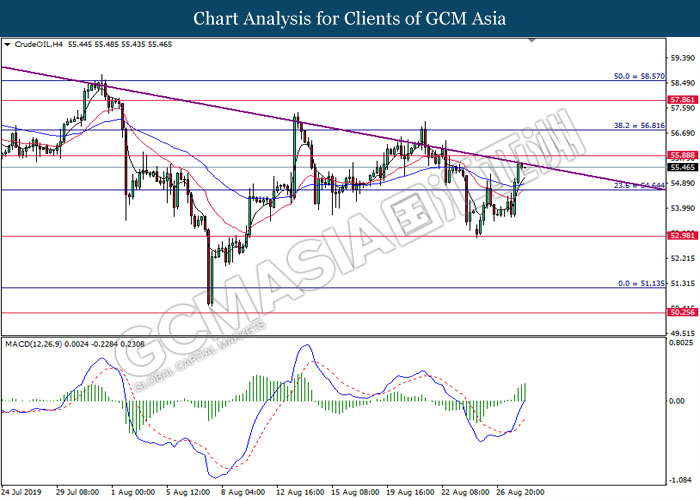Click the 26 Aug 20:00 time label

[x=521, y=492]
